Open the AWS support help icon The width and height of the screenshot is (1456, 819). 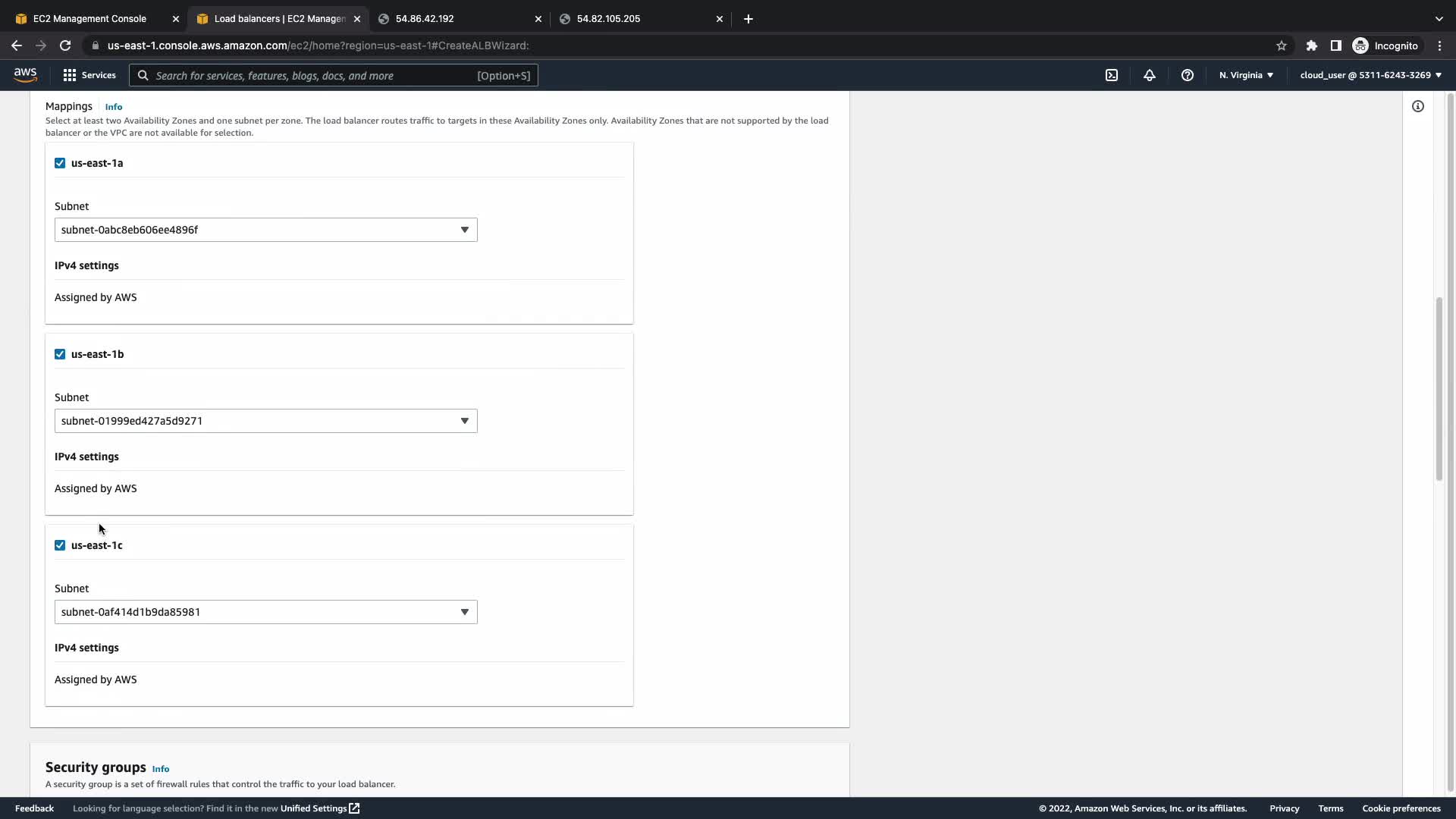(x=1188, y=75)
